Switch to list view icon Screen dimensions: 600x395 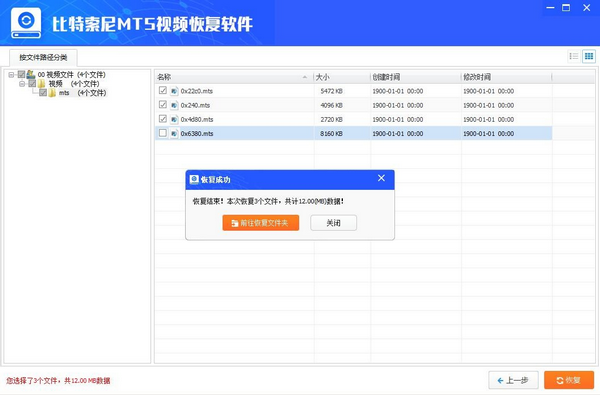coord(574,57)
